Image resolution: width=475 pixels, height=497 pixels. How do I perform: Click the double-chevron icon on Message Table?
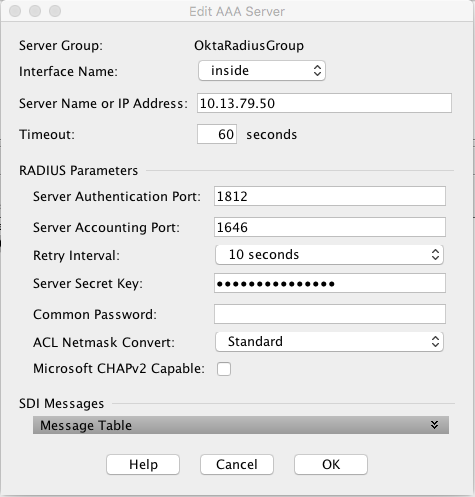[x=434, y=425]
